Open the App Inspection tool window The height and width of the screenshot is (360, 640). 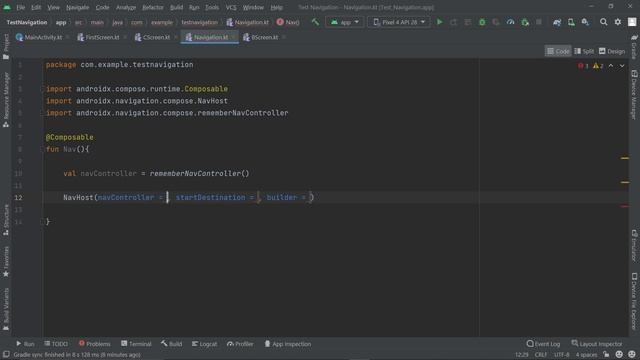287,344
